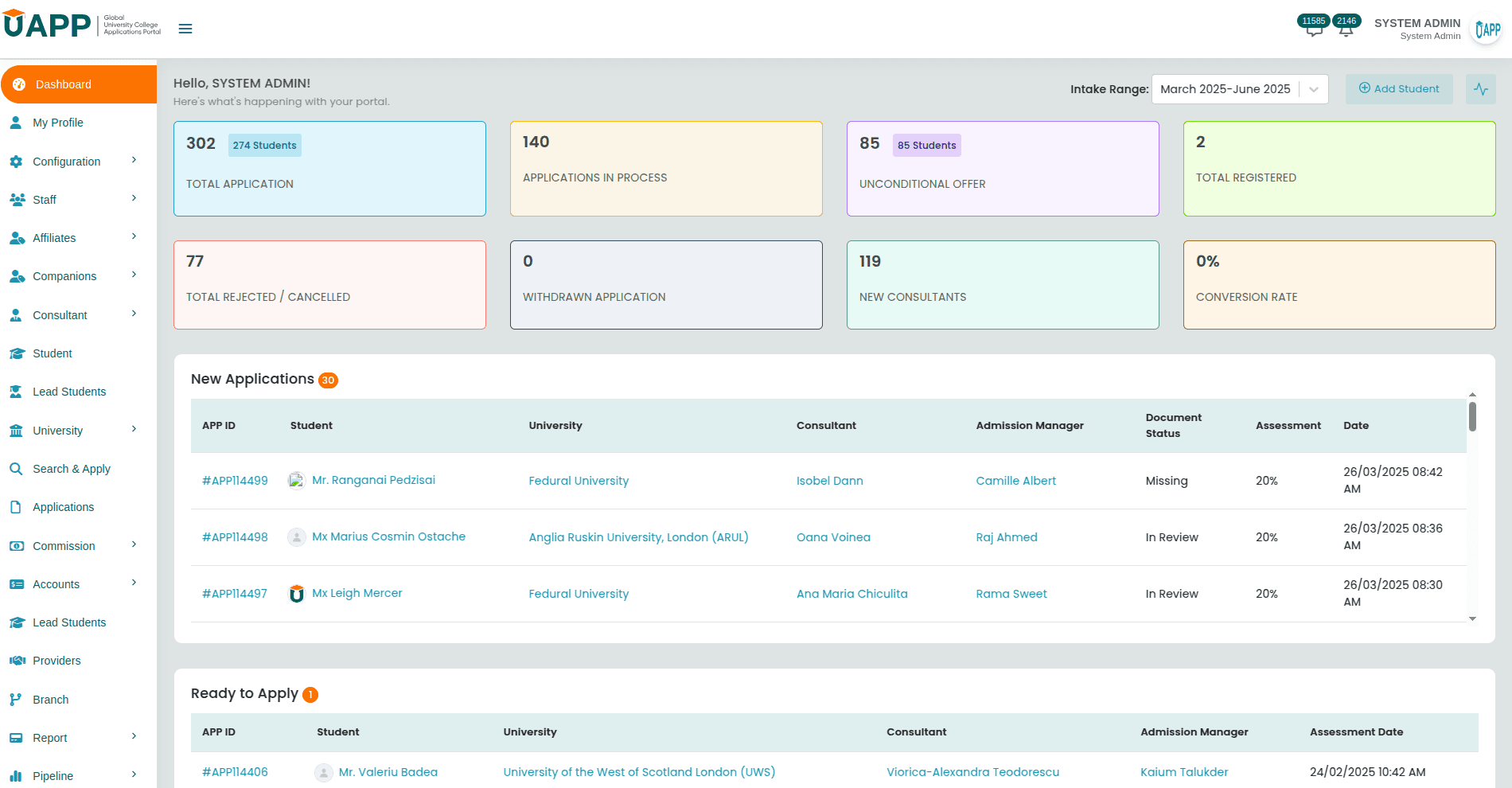Open application #APP114499 link
This screenshot has width=1512, height=788.
pyautogui.click(x=235, y=481)
